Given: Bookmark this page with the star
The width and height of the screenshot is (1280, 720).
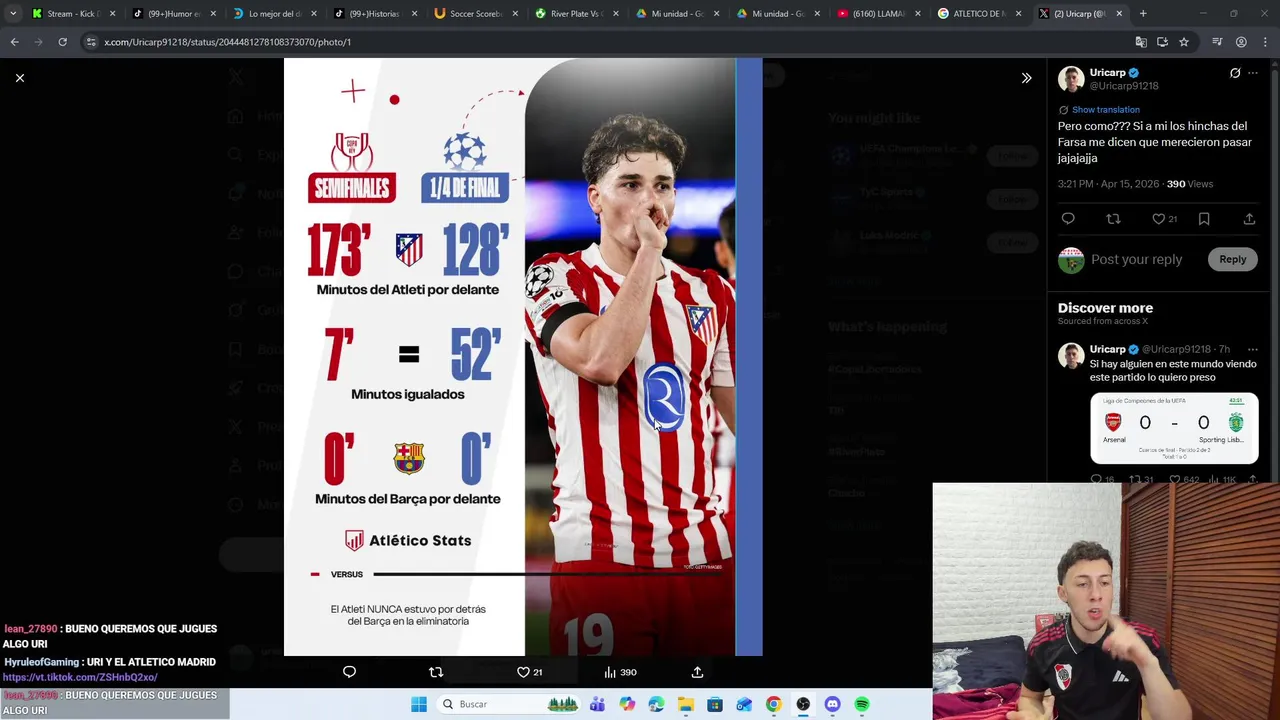Looking at the screenshot, I should point(1184,42).
